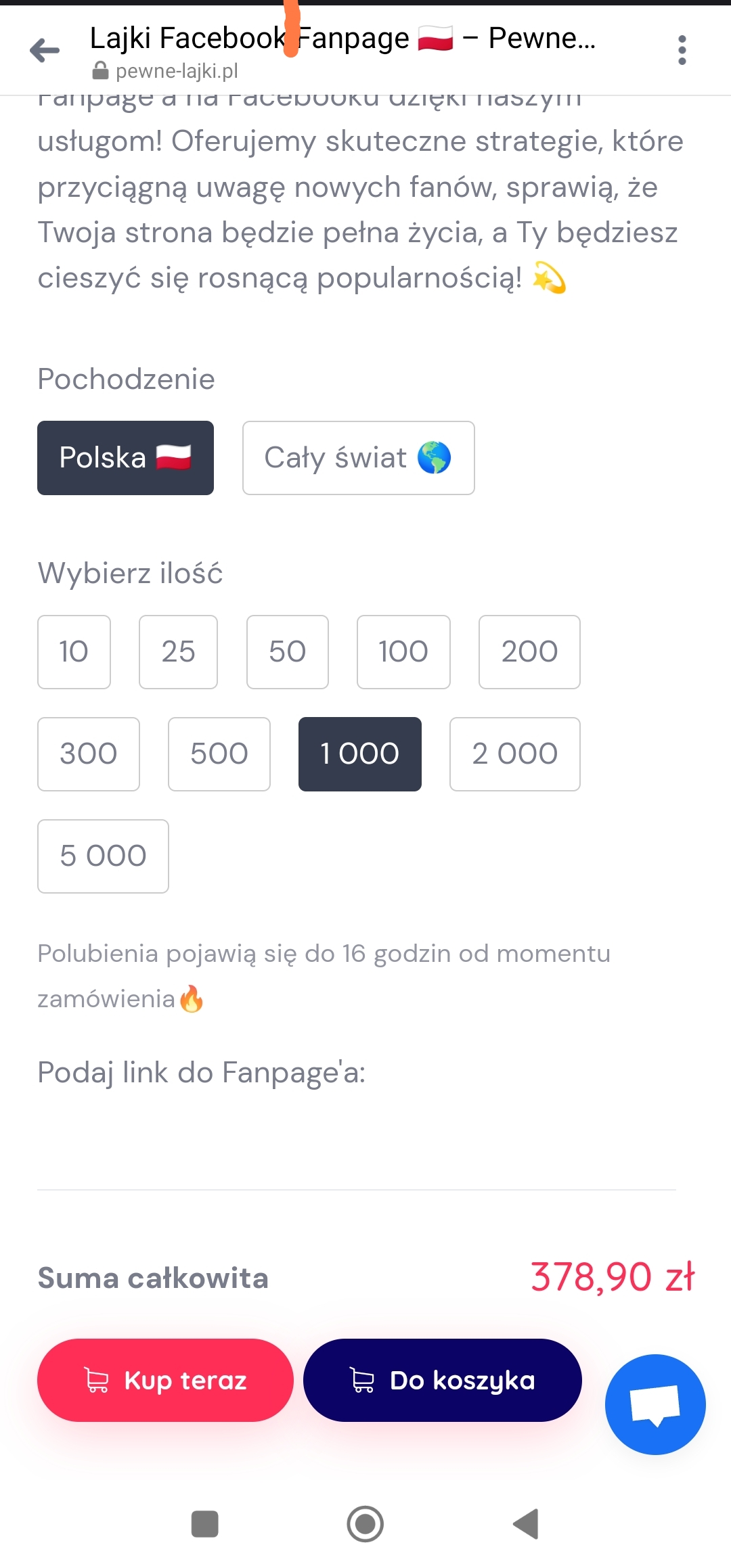Choose the 2 000 quantity option

(x=515, y=754)
